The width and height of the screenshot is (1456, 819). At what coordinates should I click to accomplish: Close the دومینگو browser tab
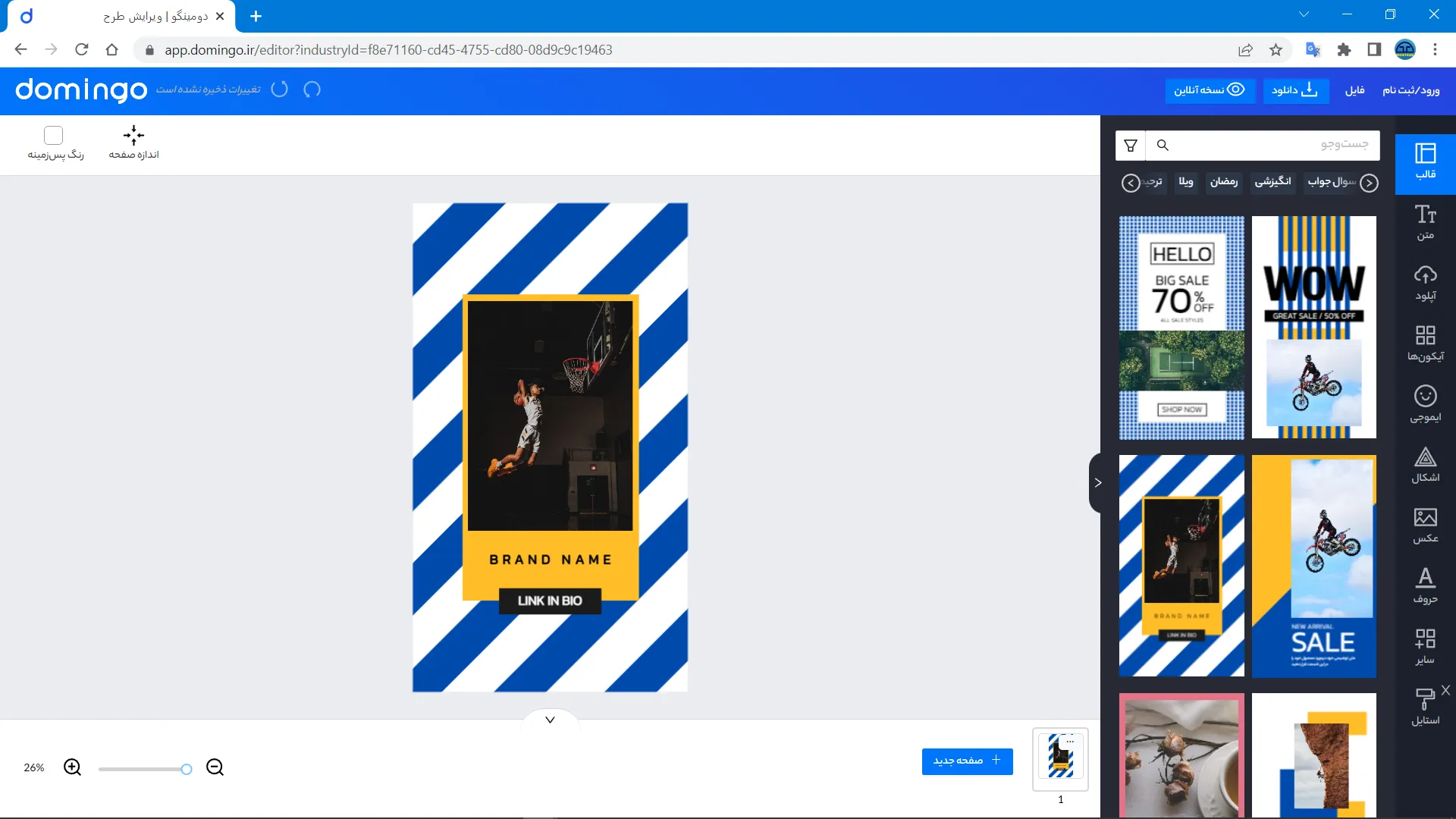[220, 16]
